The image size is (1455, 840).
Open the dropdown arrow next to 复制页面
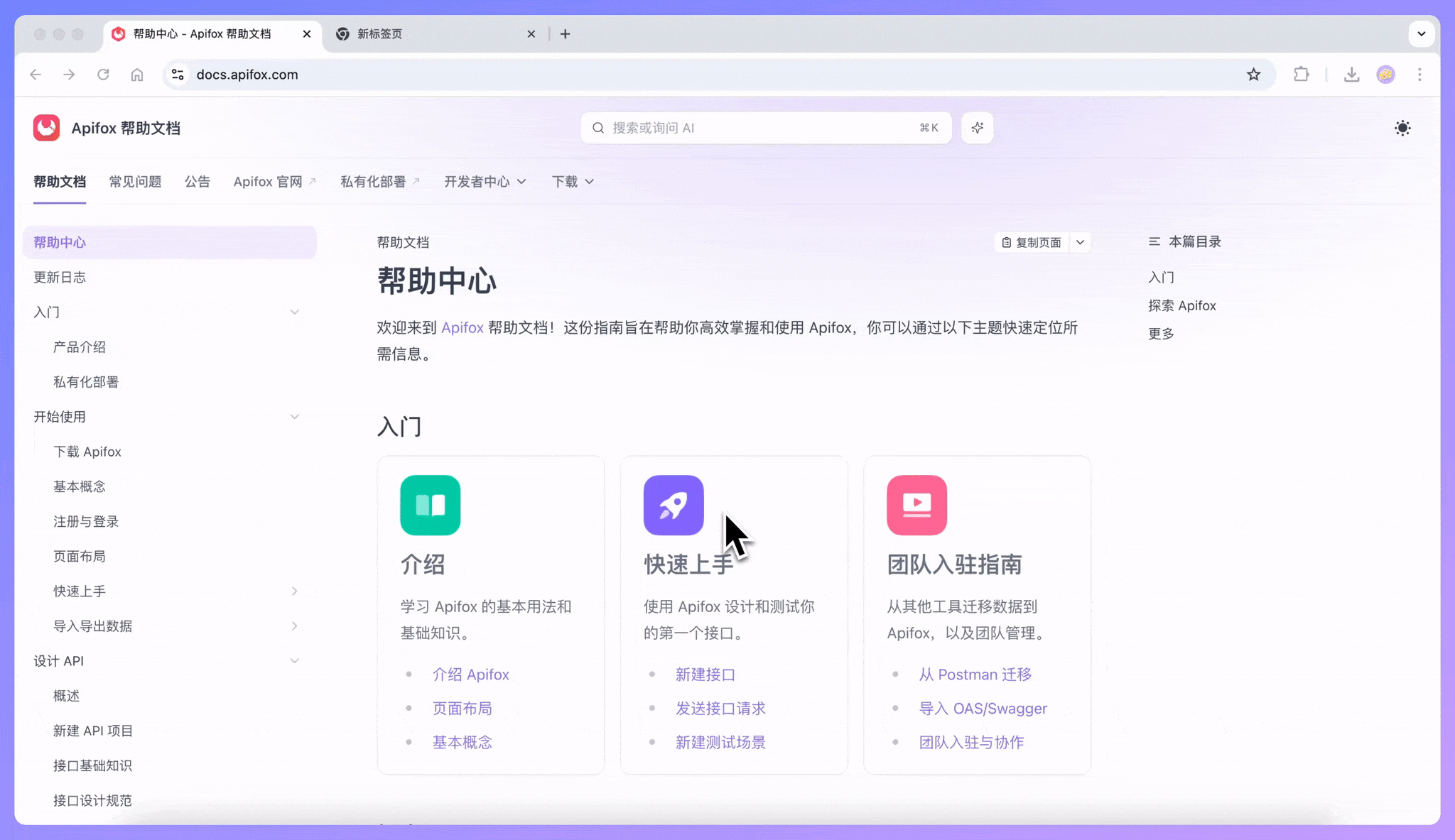(1080, 242)
